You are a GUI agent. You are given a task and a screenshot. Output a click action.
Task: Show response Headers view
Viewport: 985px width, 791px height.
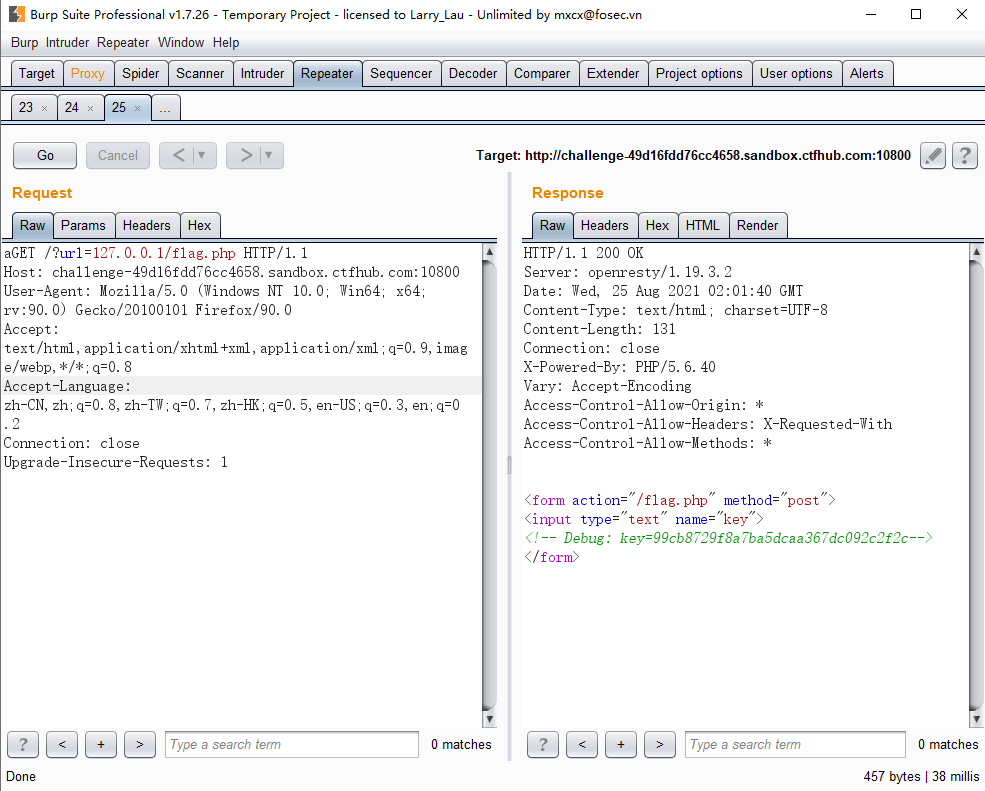coord(605,226)
